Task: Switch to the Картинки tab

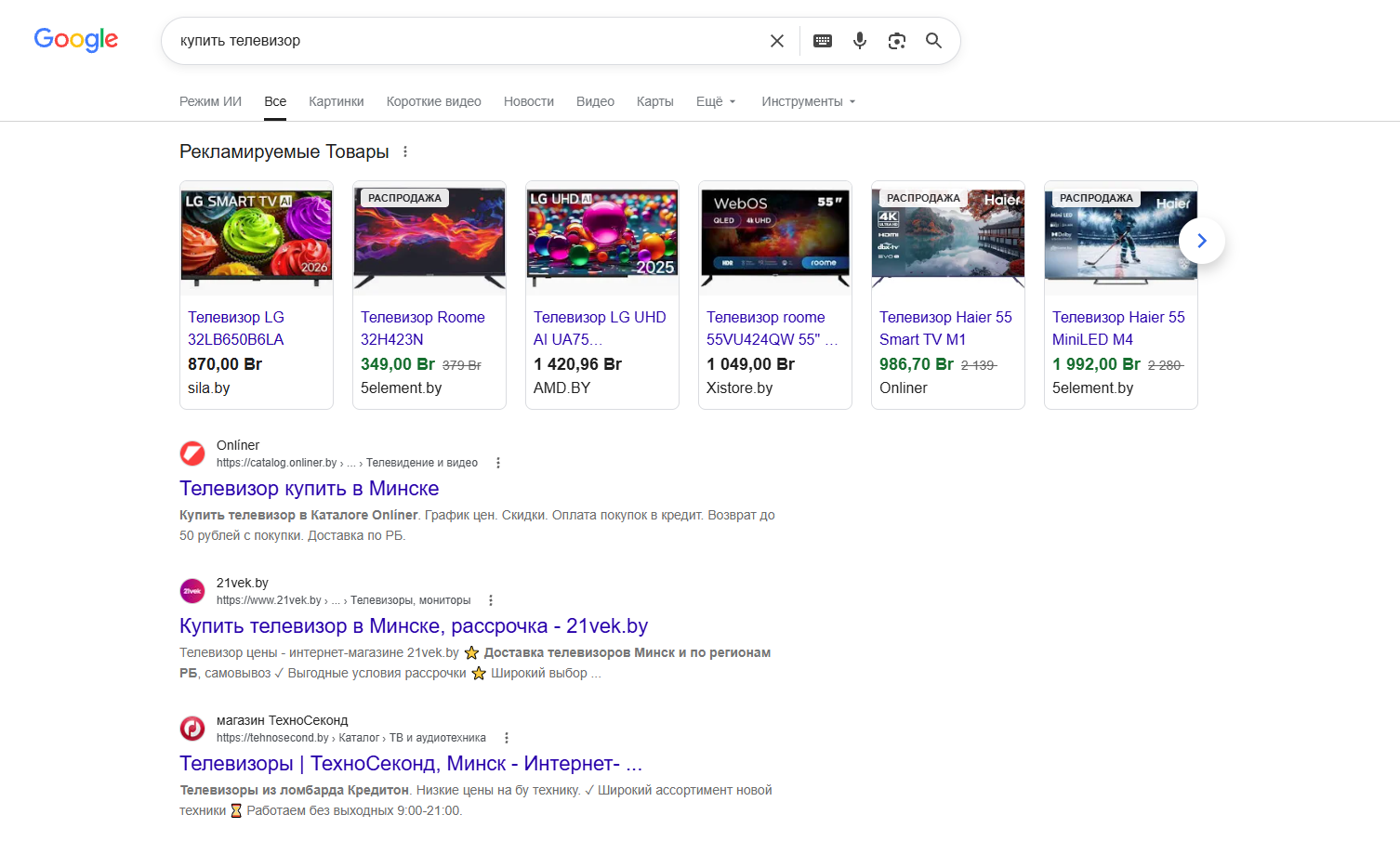Action: [x=337, y=101]
